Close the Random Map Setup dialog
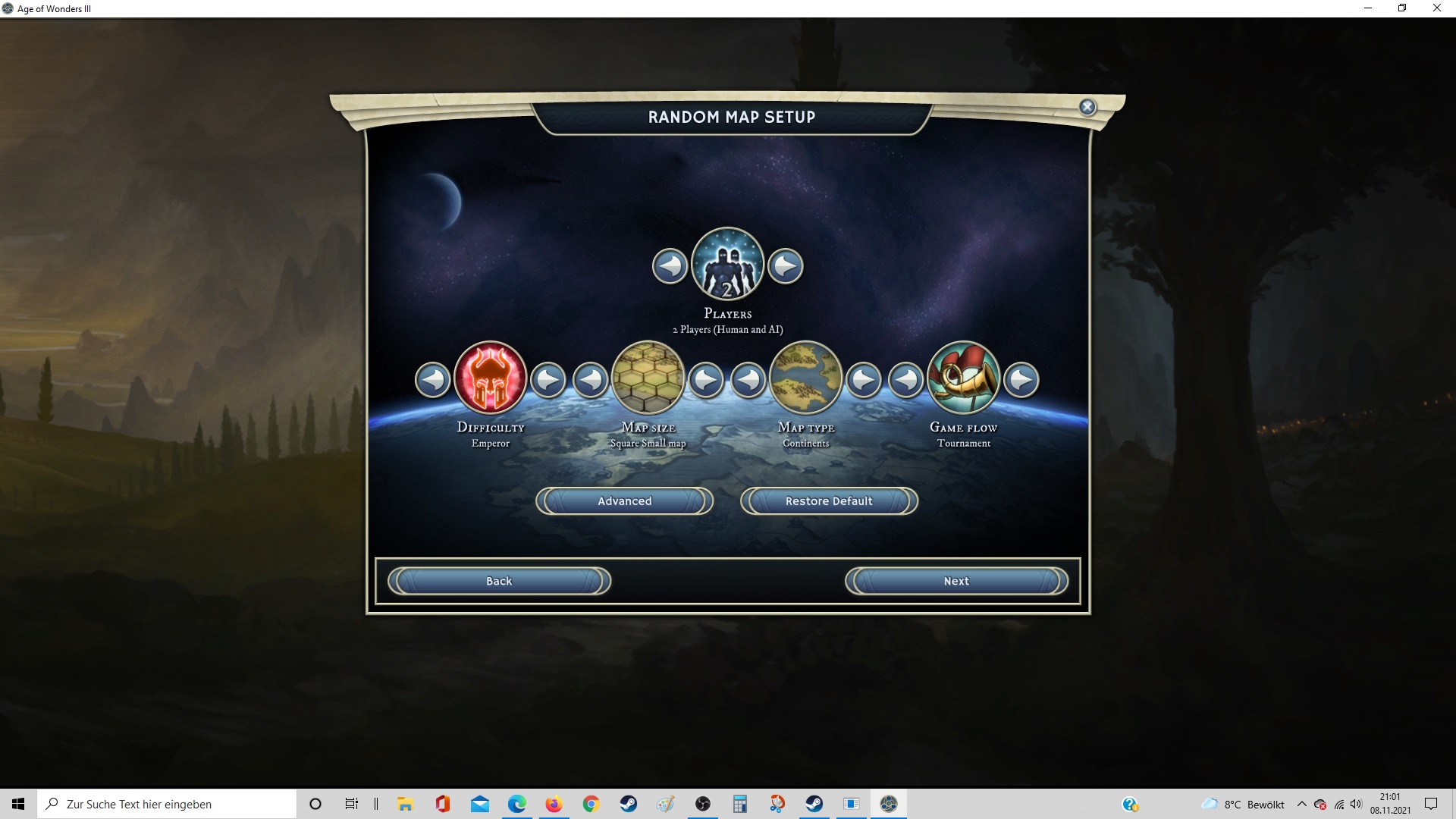Image resolution: width=1456 pixels, height=819 pixels. [1087, 107]
